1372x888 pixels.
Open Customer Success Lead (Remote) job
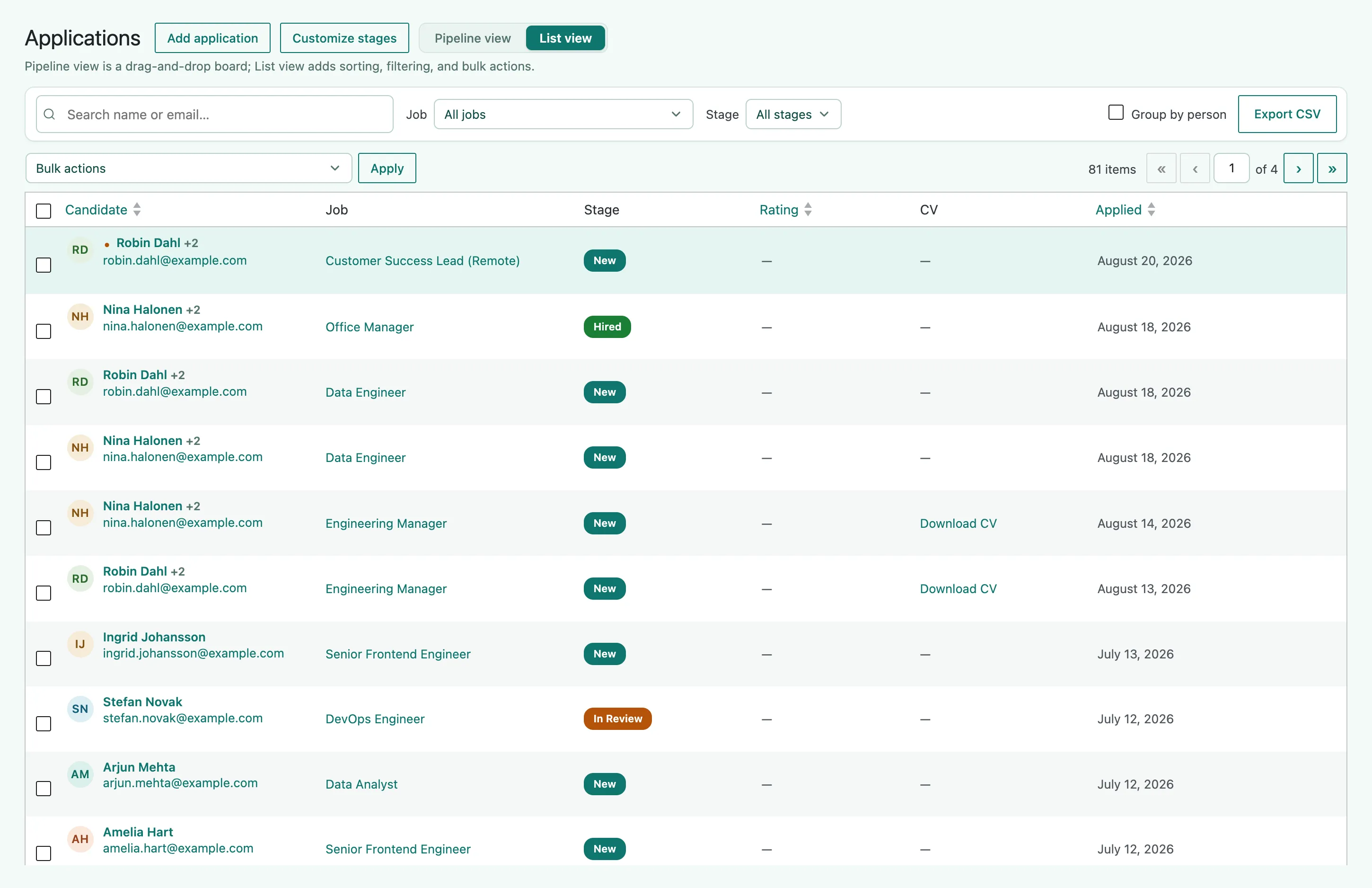pyautogui.click(x=422, y=261)
